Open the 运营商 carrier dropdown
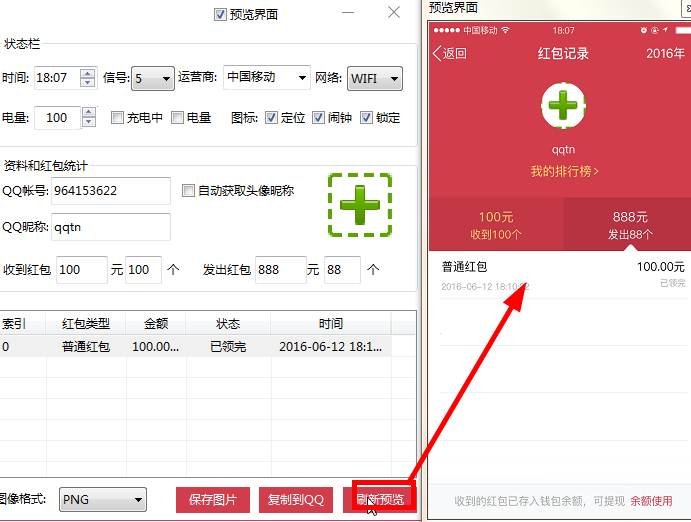The height and width of the screenshot is (522, 691). tap(267, 78)
